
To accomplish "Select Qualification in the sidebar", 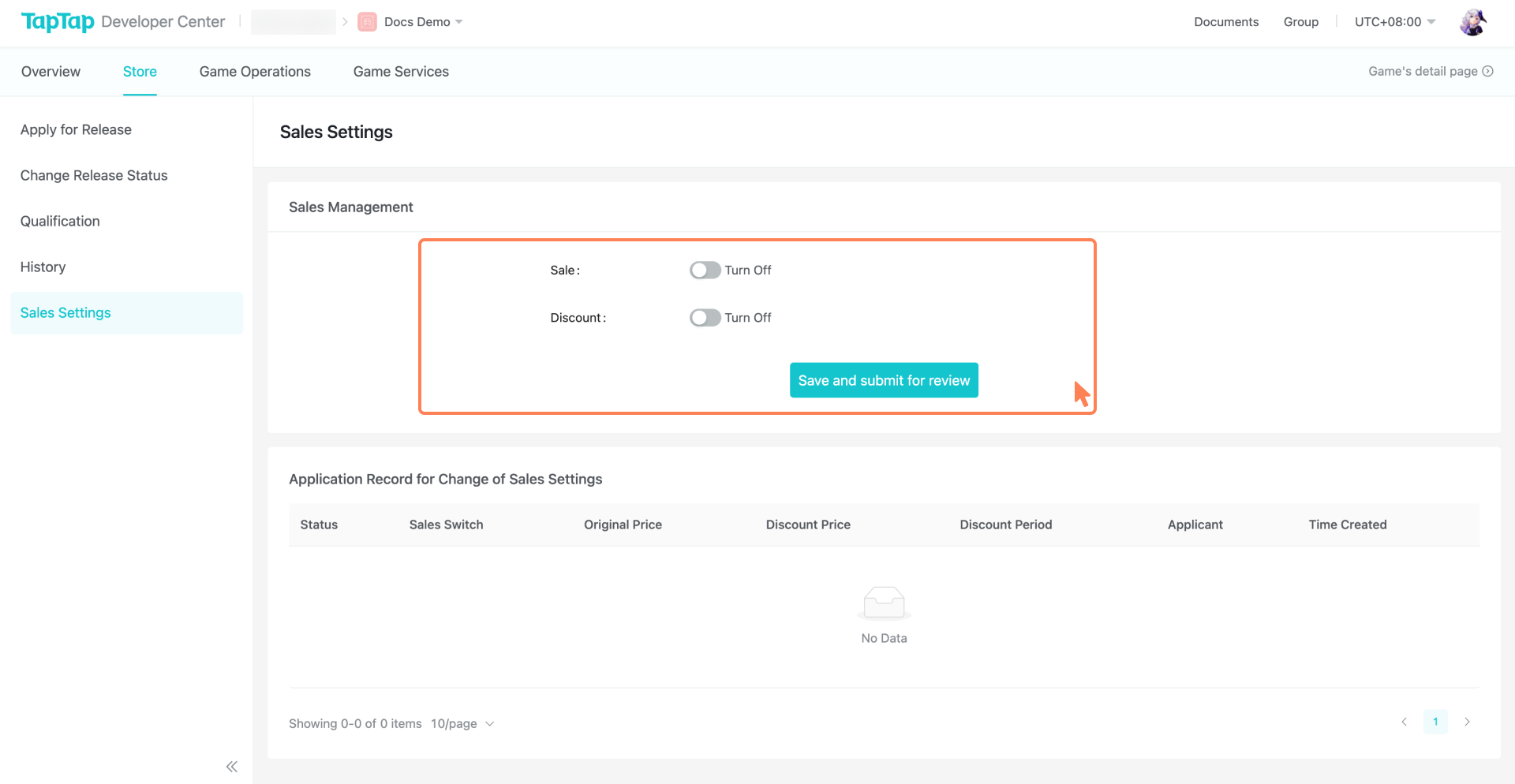I will (x=59, y=221).
